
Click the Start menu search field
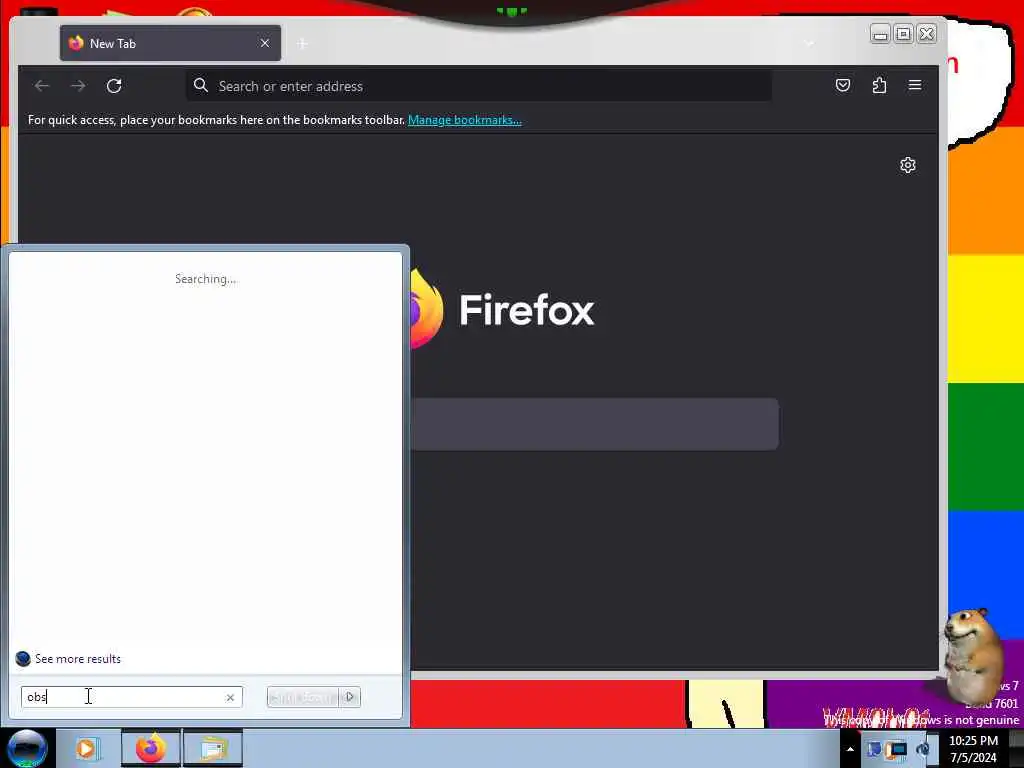tap(131, 697)
